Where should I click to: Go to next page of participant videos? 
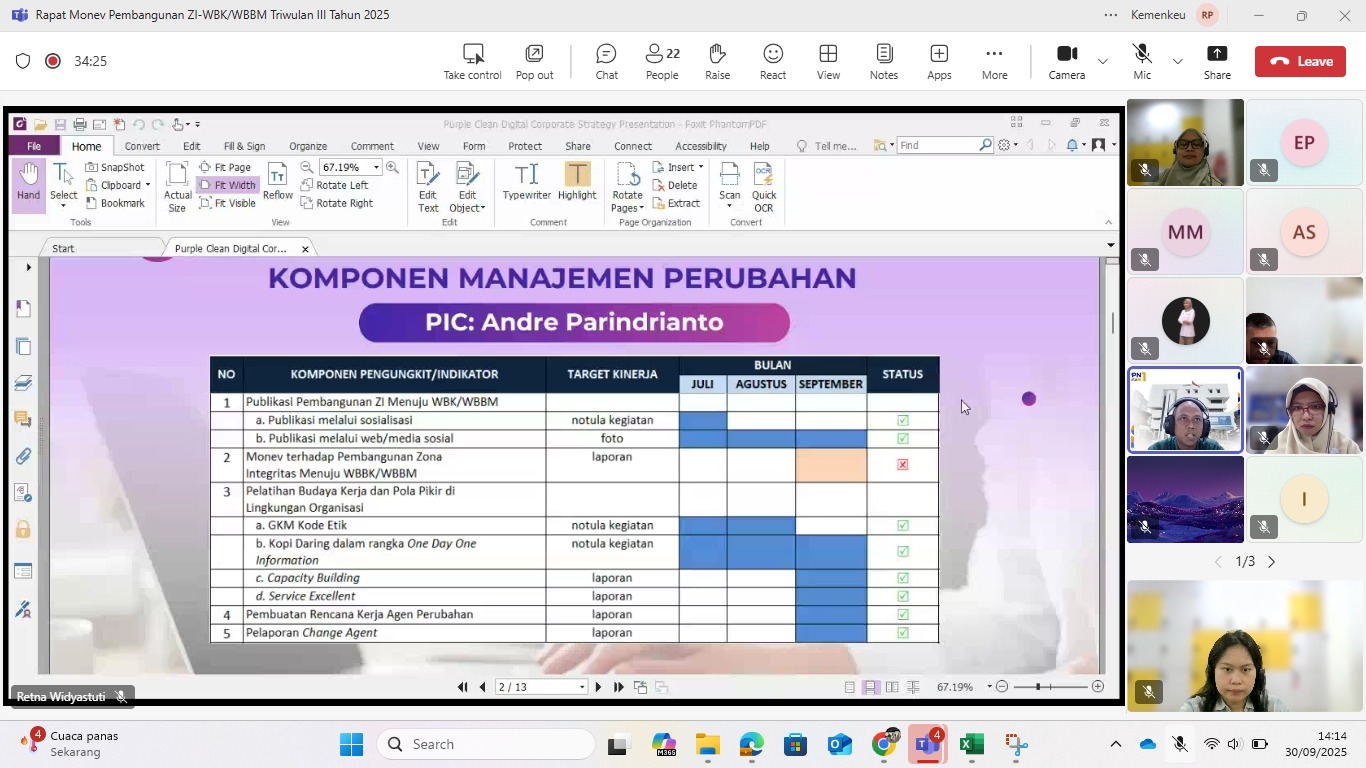[1272, 562]
